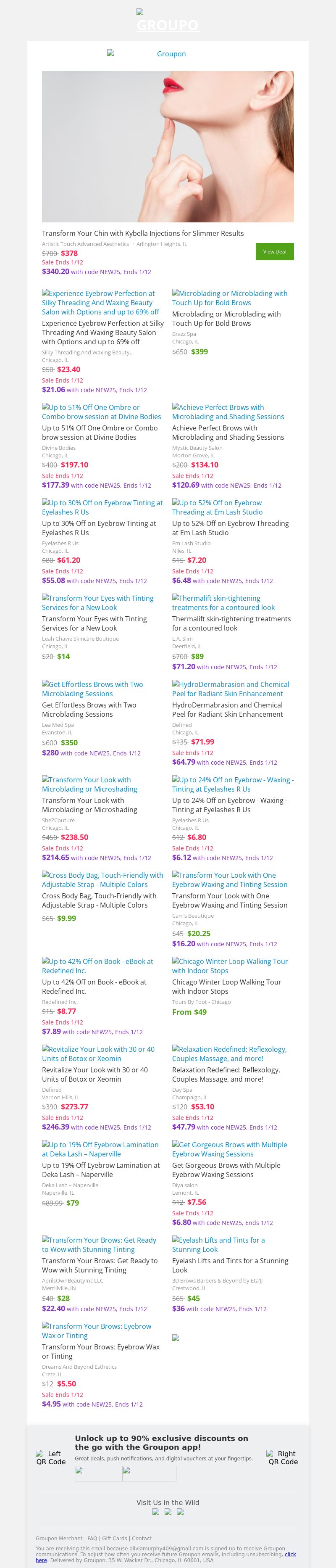
Task: Open the first app store badge
Action: (98, 1474)
